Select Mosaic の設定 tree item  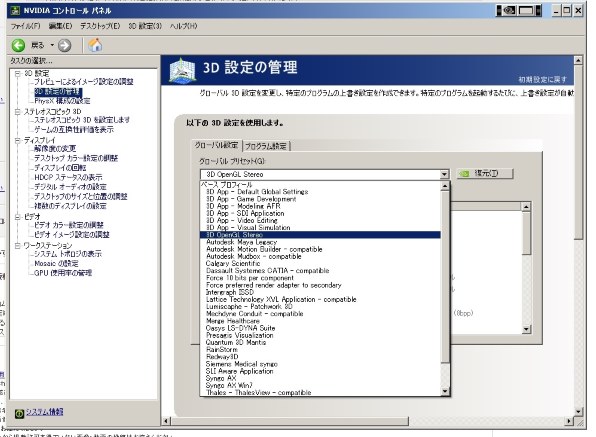tap(56, 263)
